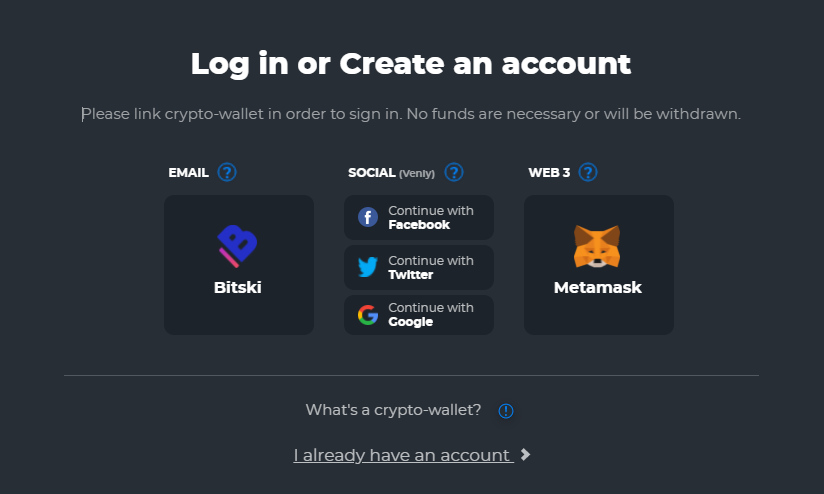Screen dimensions: 824x494
Task: Open the help icon beside WEB 3
Action: (x=588, y=172)
